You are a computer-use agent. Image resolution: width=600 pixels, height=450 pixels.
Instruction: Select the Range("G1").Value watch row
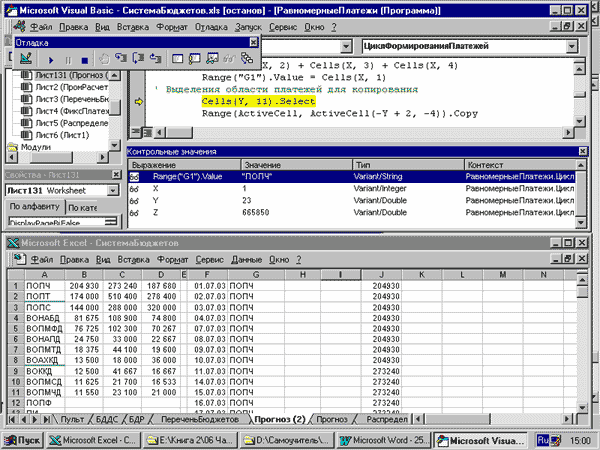pos(351,176)
